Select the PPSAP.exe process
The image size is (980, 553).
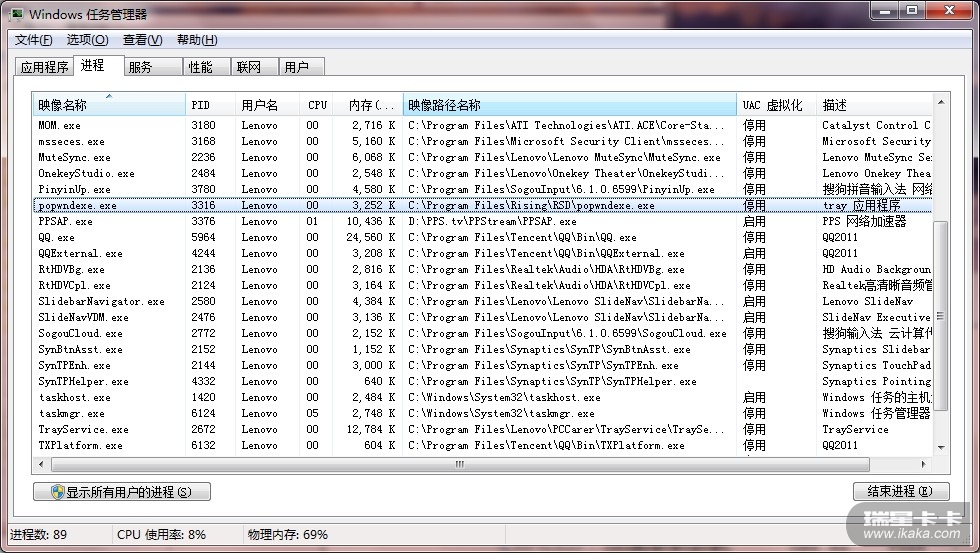[x=482, y=221]
